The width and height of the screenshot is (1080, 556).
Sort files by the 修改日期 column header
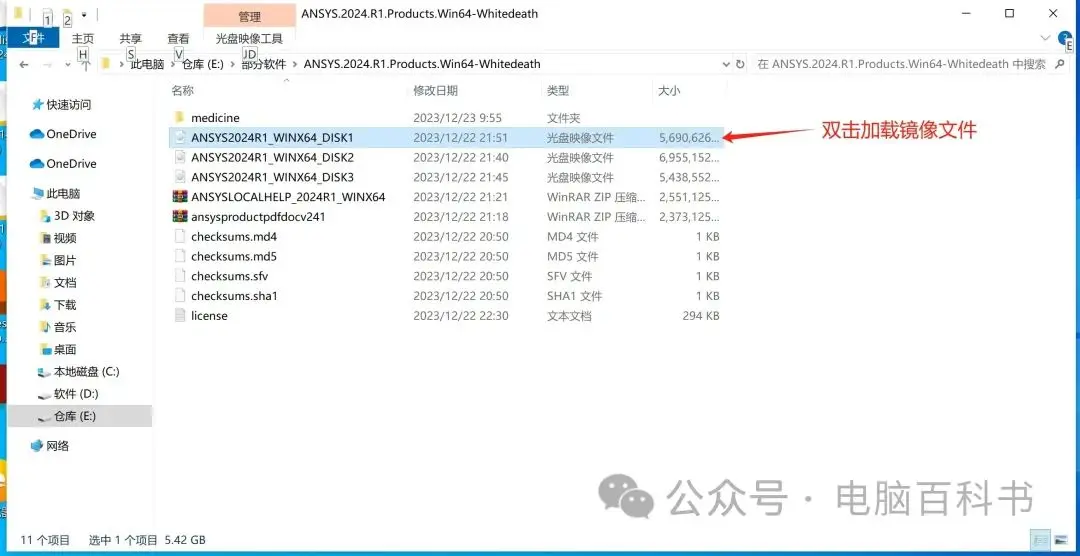[435, 90]
